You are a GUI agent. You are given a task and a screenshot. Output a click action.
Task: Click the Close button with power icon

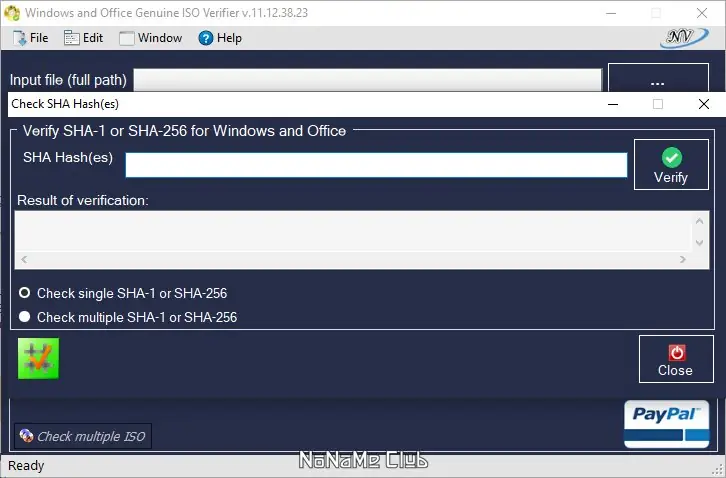pos(676,359)
